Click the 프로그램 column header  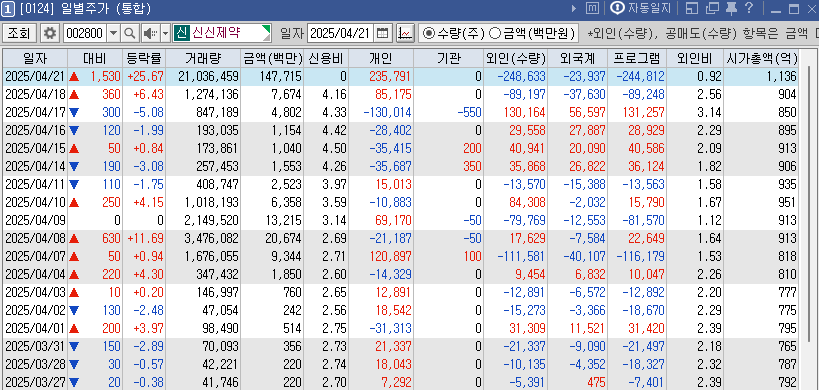click(637, 58)
